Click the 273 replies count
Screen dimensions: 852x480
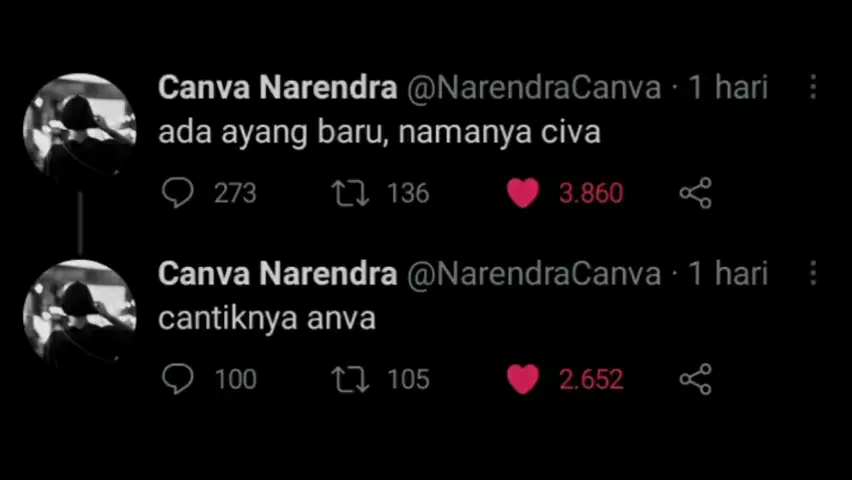click(x=235, y=193)
